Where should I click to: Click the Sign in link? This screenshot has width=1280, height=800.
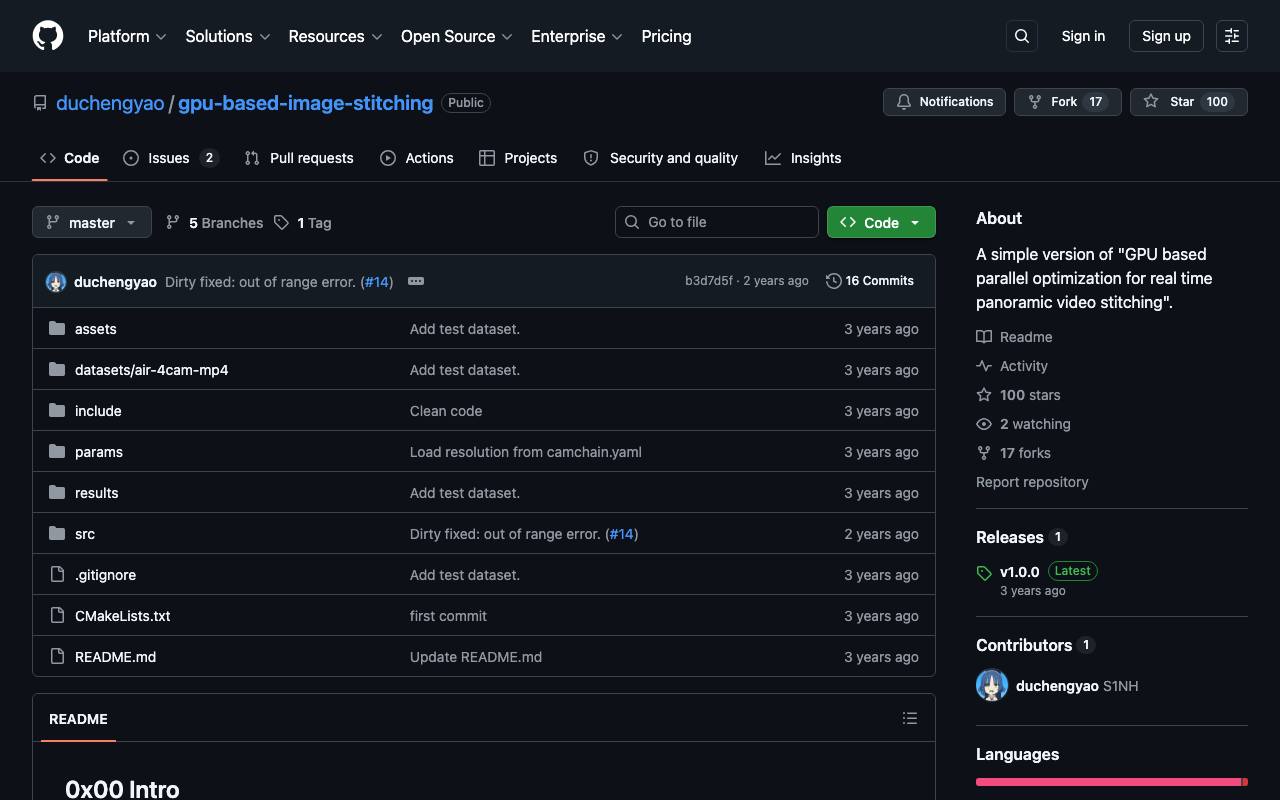pos(1083,36)
